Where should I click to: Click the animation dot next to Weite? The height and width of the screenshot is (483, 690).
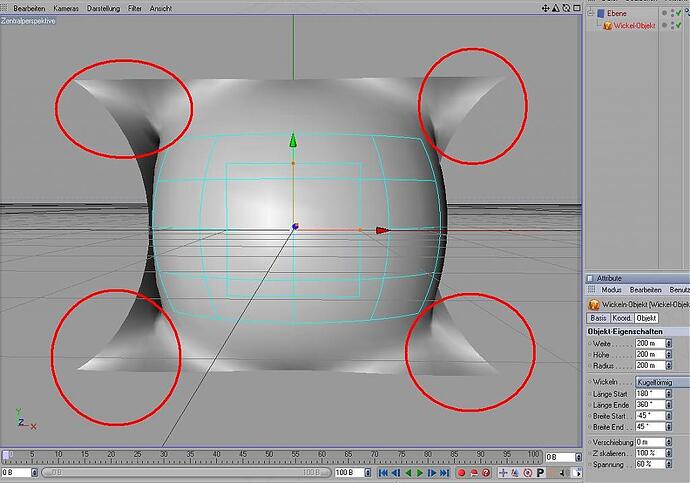(590, 344)
